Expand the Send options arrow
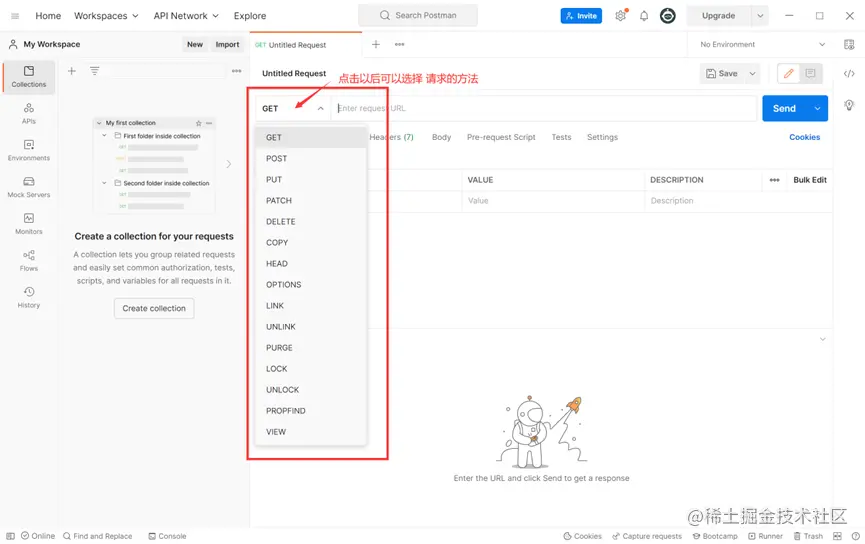Screen dimensions: 865x544 pyautogui.click(x=818, y=108)
